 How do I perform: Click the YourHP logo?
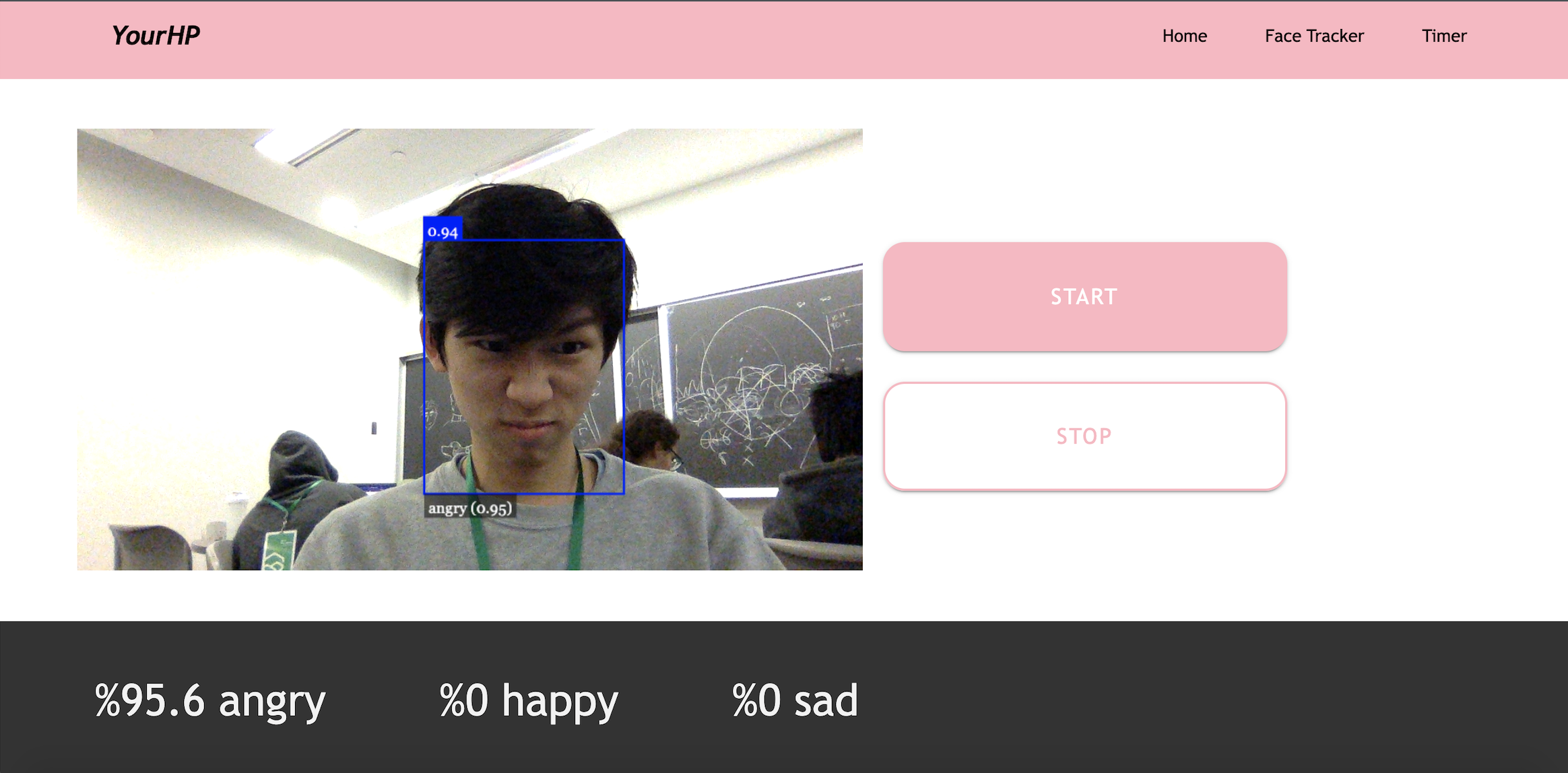(x=156, y=36)
